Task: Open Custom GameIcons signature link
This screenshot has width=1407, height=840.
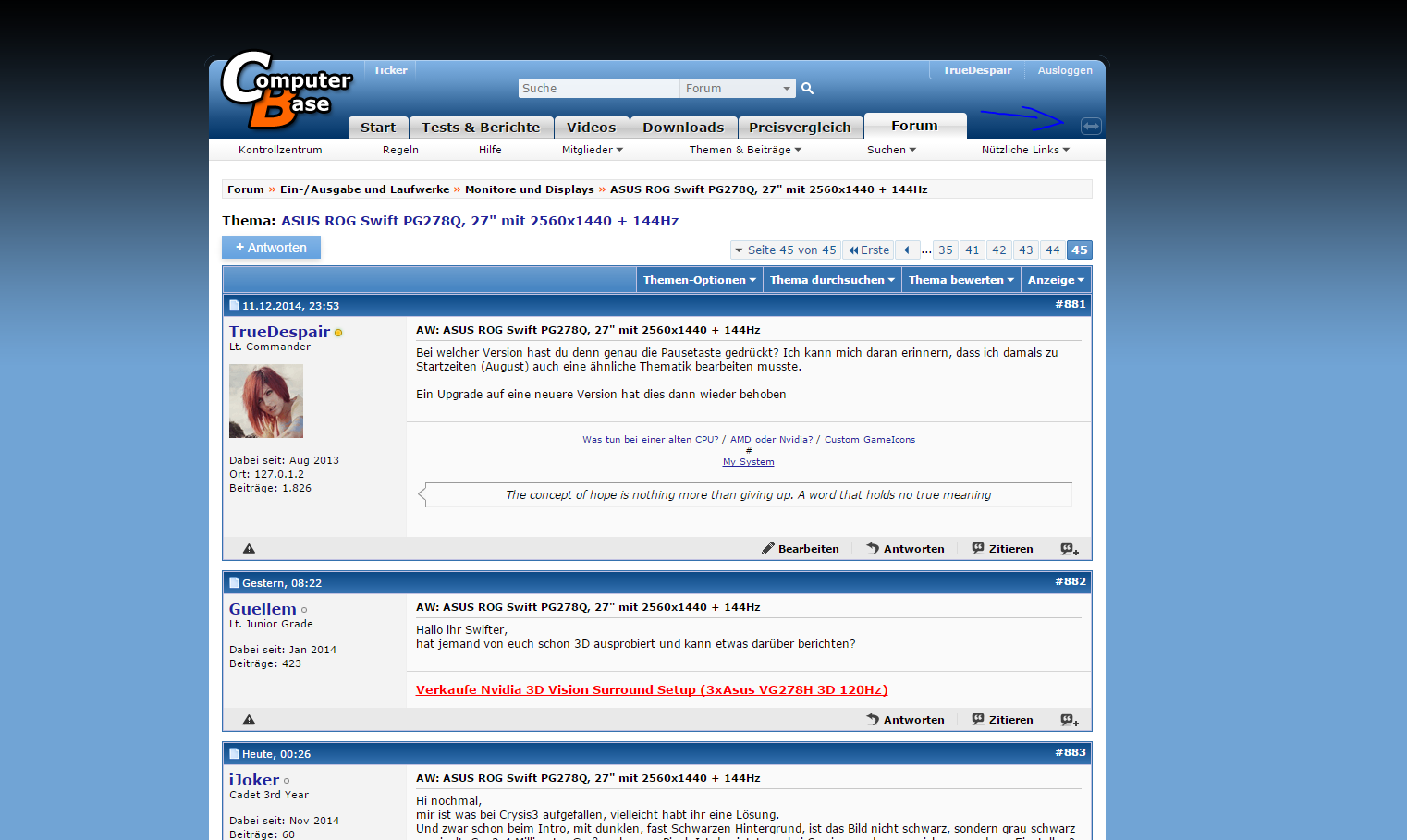Action: click(x=870, y=440)
